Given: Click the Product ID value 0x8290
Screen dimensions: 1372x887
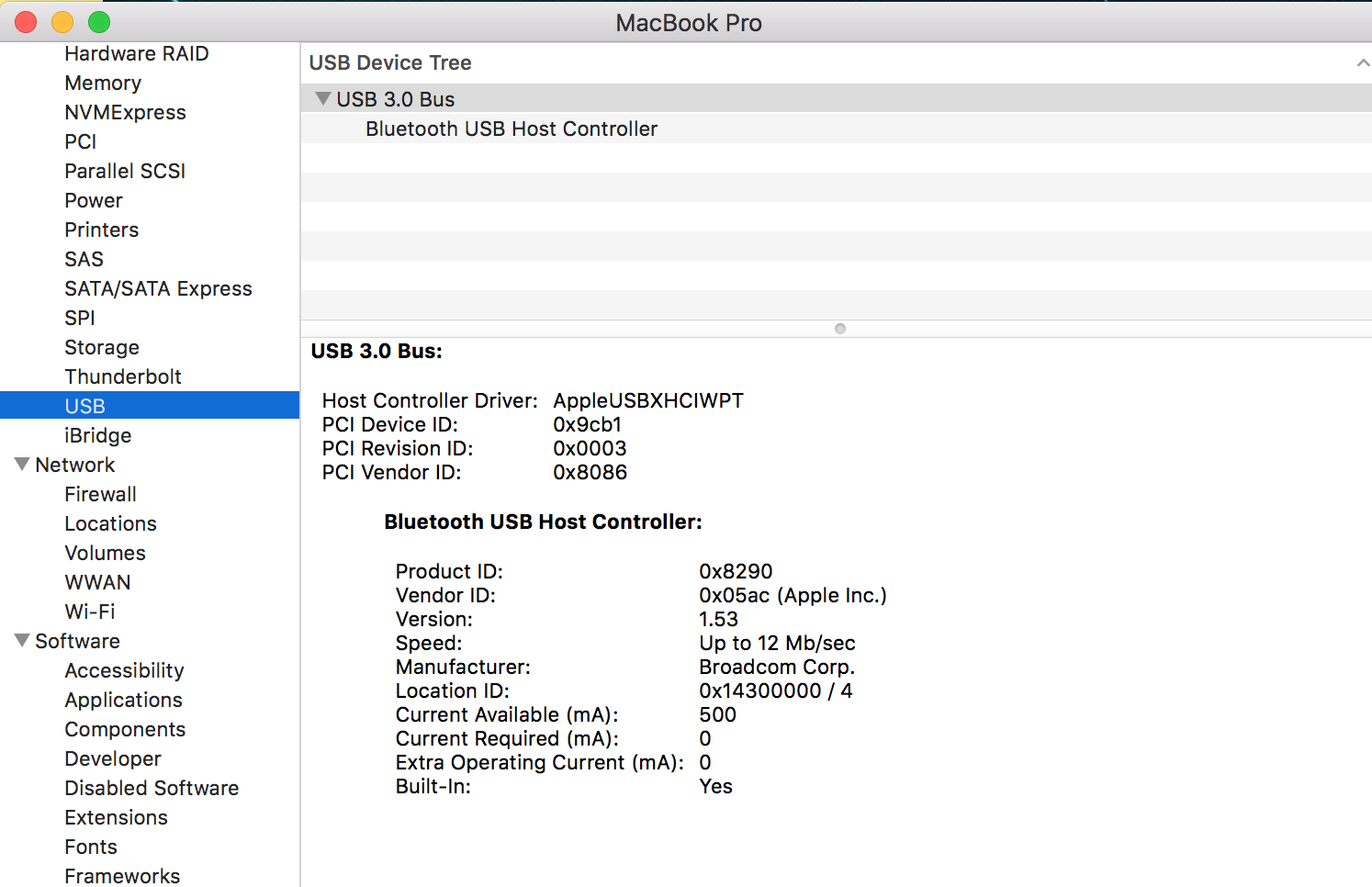Looking at the screenshot, I should click(x=736, y=571).
